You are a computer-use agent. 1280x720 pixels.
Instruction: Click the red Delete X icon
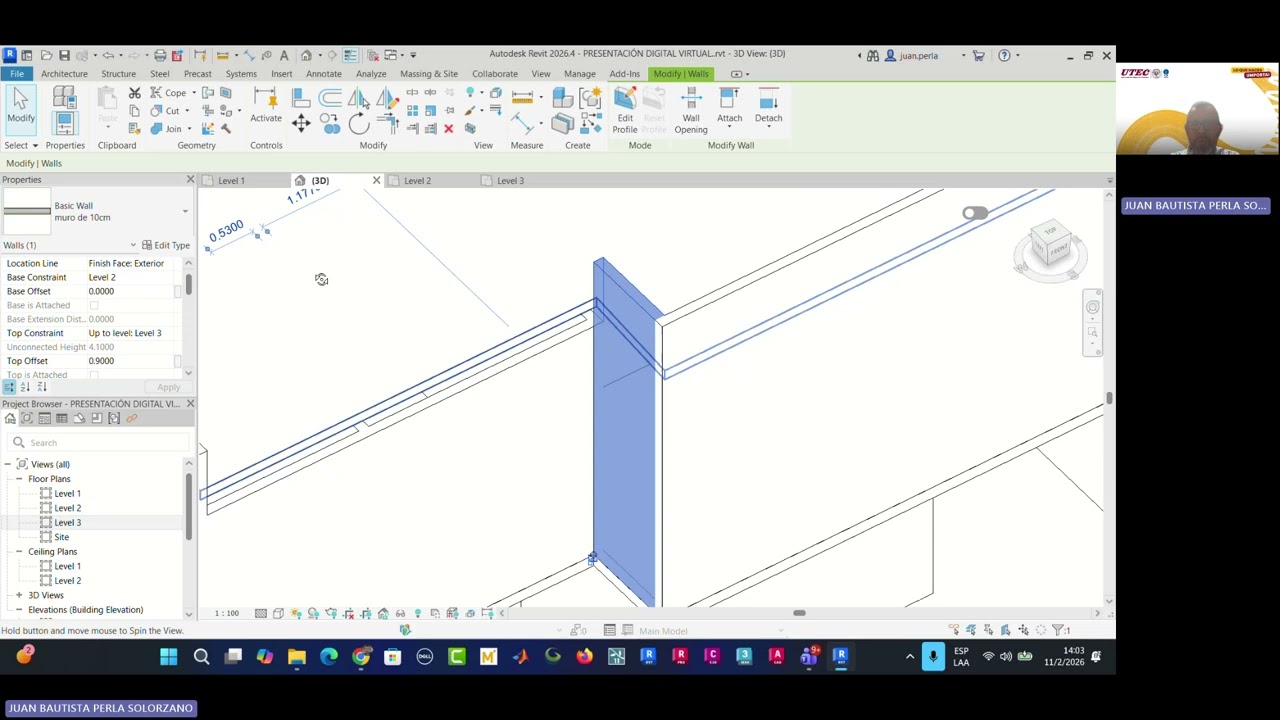(x=448, y=129)
